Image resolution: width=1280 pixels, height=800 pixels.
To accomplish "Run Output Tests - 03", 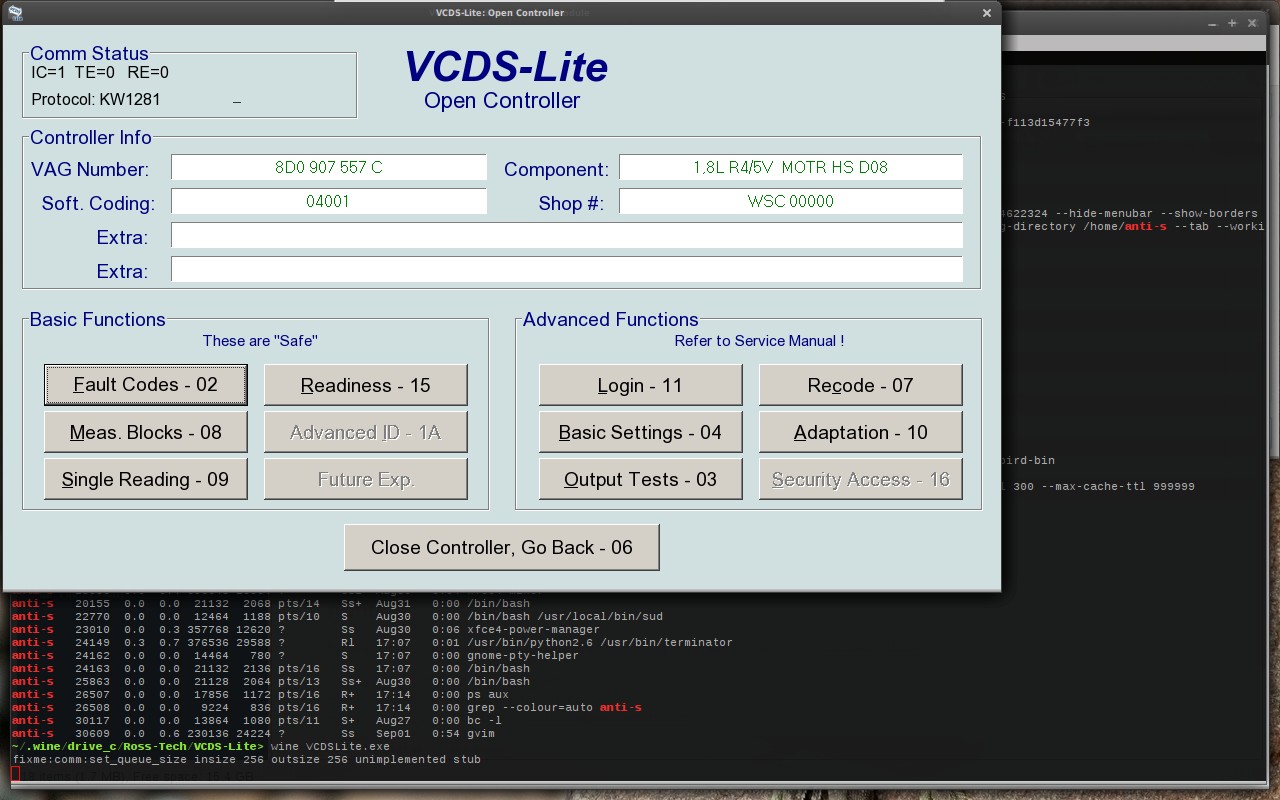I will tap(641, 479).
